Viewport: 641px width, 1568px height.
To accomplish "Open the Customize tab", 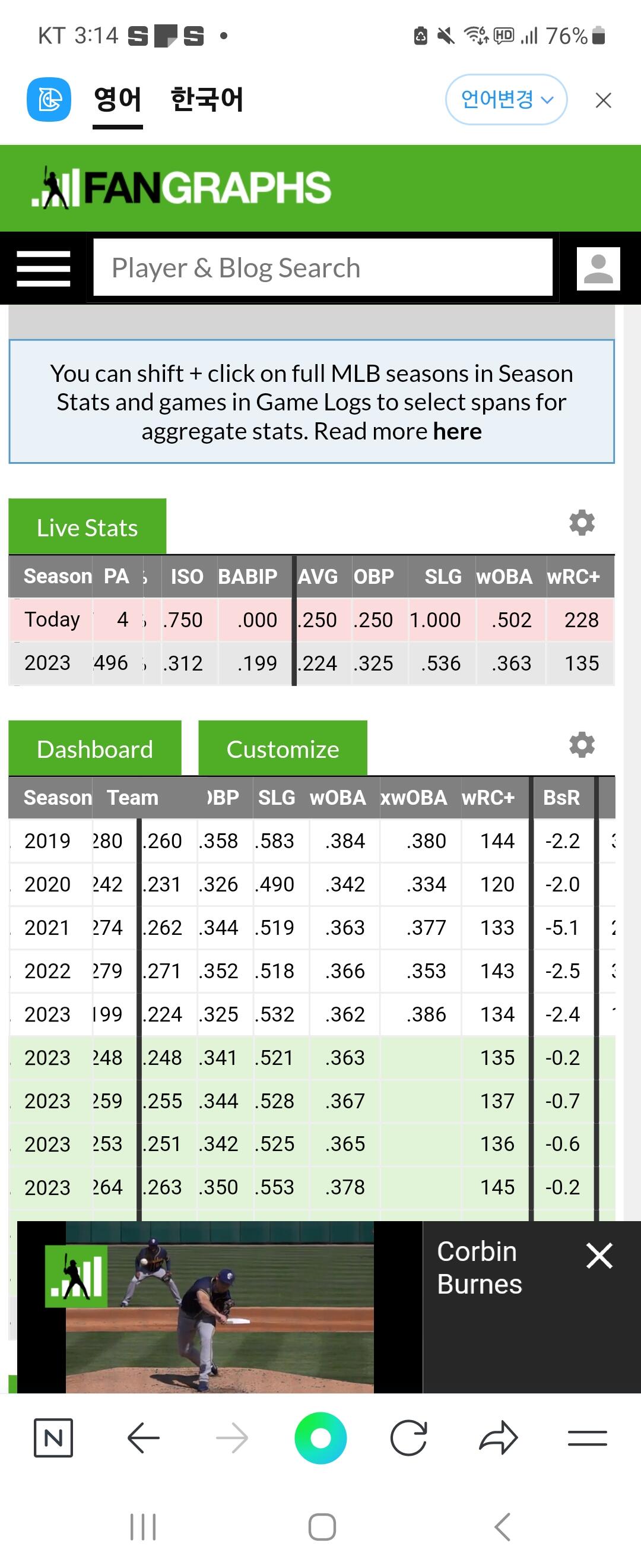I will coord(283,749).
